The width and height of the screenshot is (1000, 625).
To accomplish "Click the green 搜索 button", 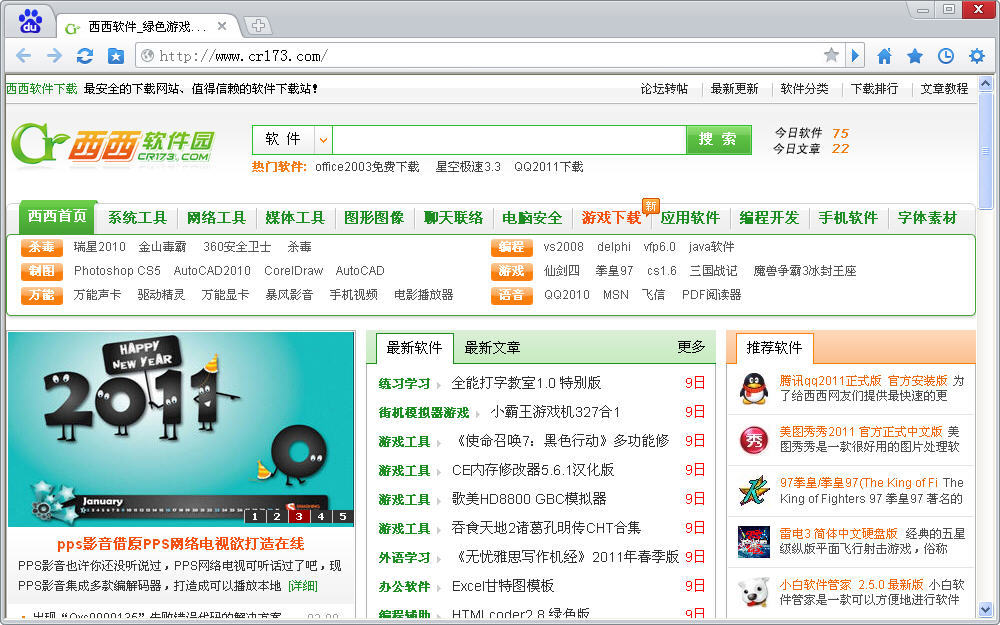I will click(x=718, y=140).
